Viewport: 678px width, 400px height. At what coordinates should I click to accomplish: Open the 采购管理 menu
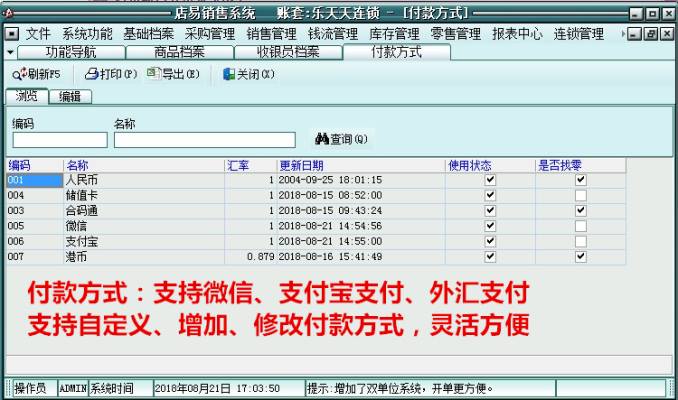click(x=210, y=34)
